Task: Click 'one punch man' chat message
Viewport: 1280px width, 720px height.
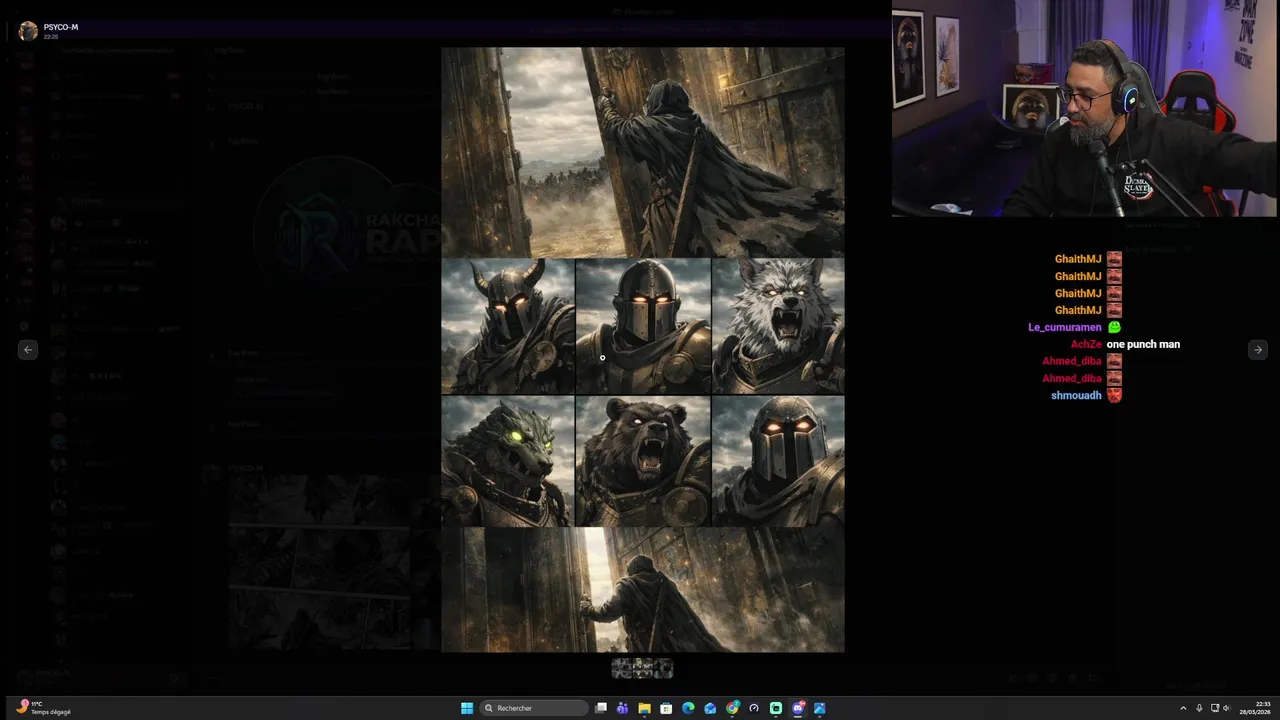Action: (1143, 344)
